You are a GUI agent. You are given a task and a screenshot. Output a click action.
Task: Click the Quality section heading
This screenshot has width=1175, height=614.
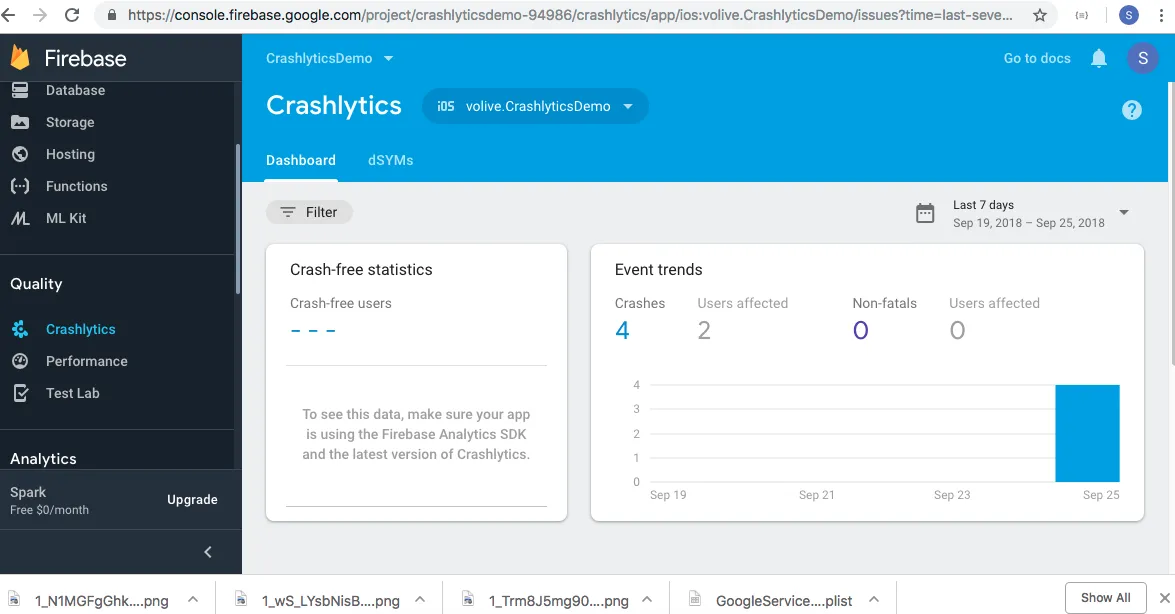(x=36, y=284)
